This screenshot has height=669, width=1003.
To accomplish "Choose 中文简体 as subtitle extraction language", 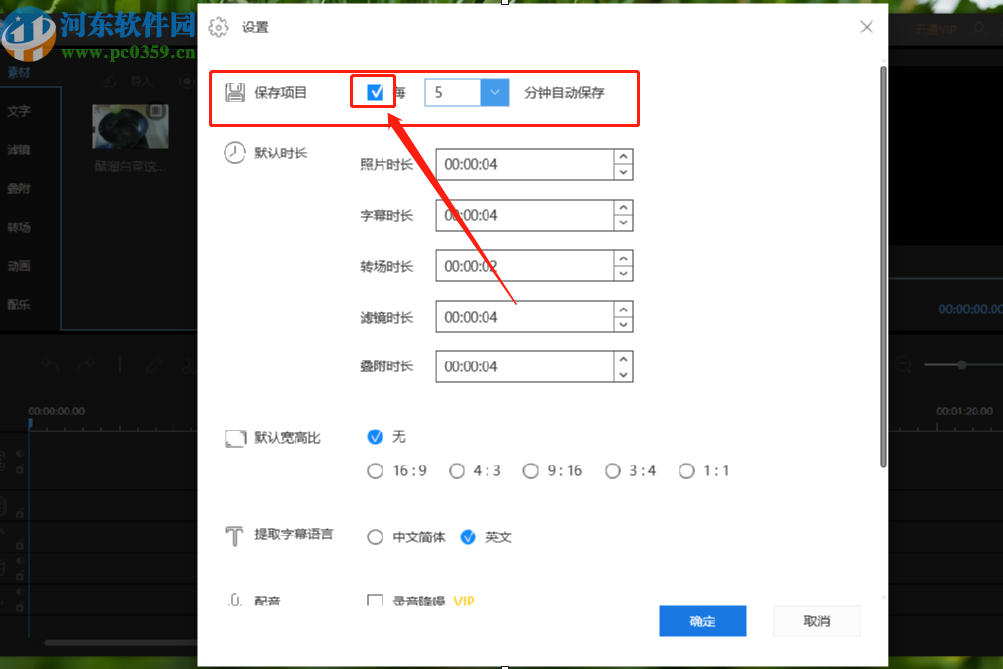I will click(x=375, y=537).
